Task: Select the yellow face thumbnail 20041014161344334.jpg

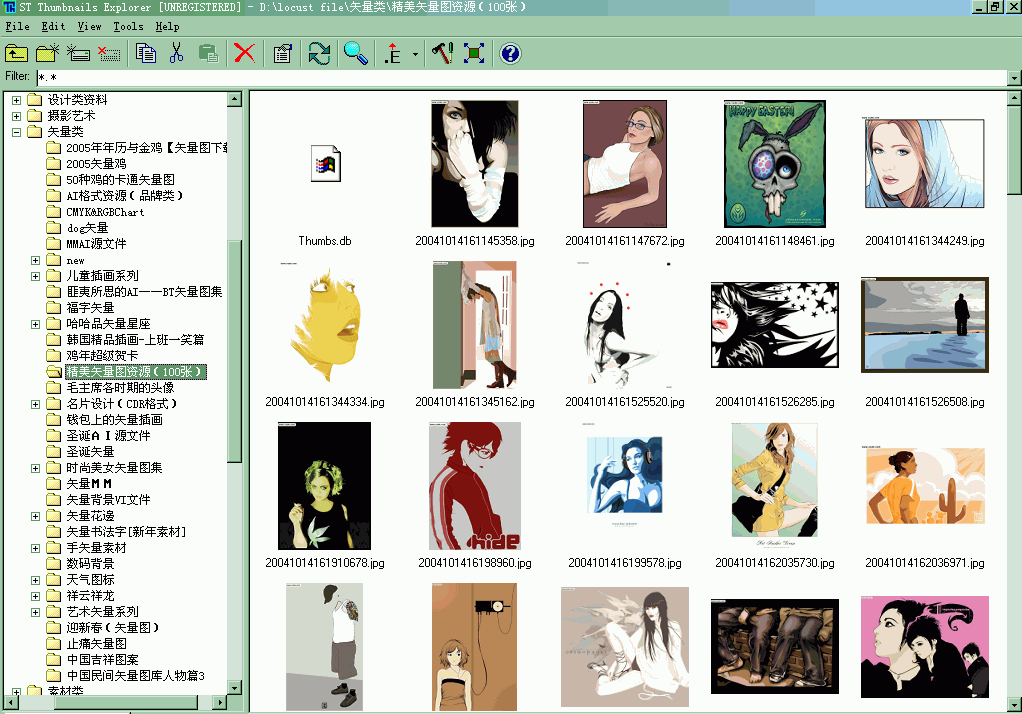Action: click(325, 325)
